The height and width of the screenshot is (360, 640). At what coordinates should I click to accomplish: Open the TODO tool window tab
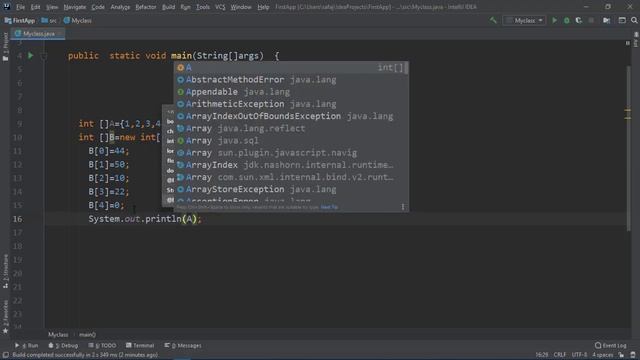[x=102, y=345]
